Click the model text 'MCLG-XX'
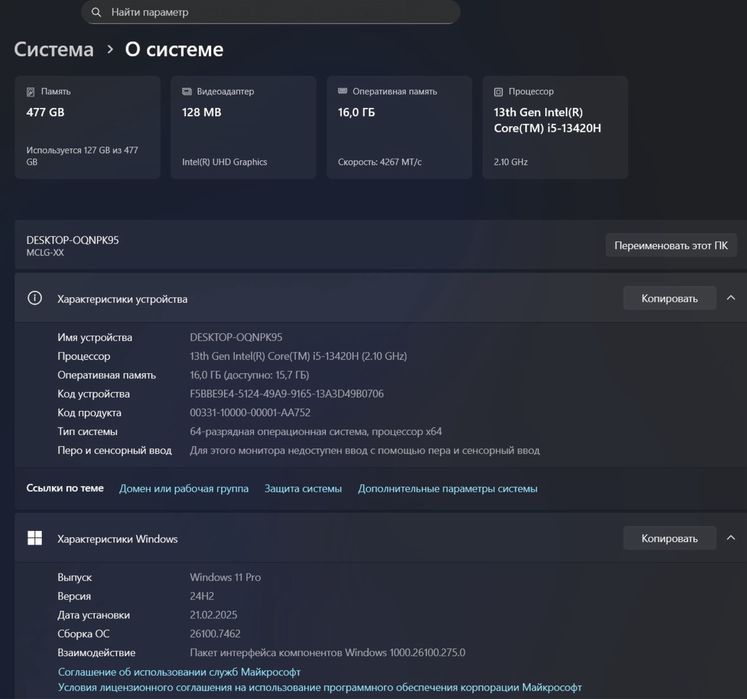 coord(45,253)
